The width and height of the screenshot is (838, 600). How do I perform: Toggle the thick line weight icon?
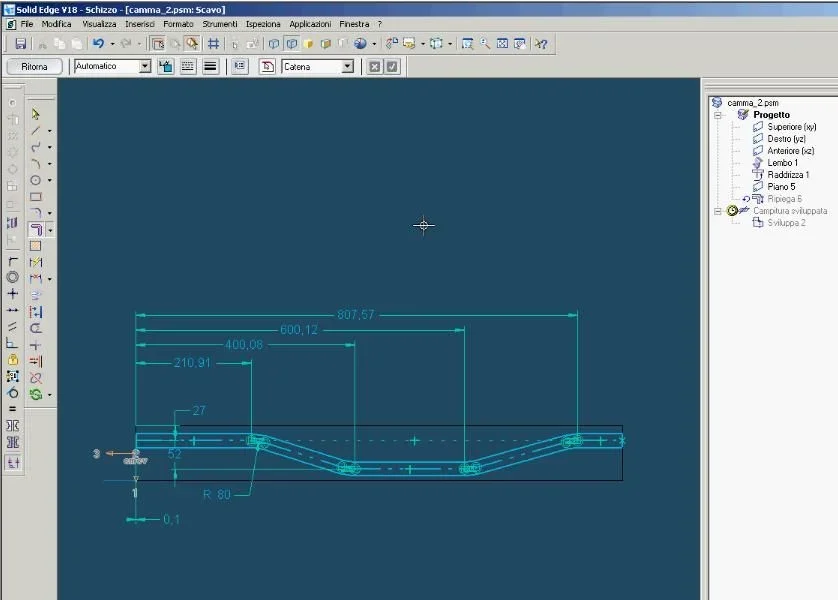[x=211, y=66]
